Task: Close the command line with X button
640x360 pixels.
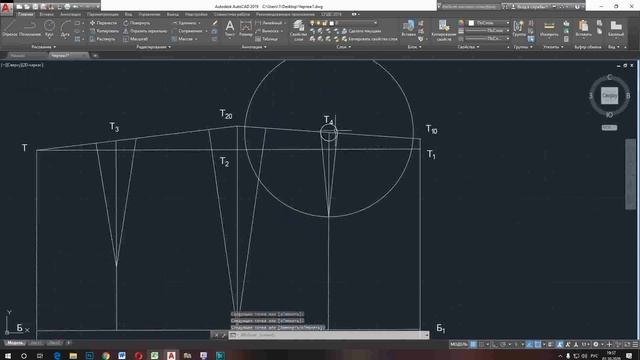Action: click(216, 335)
